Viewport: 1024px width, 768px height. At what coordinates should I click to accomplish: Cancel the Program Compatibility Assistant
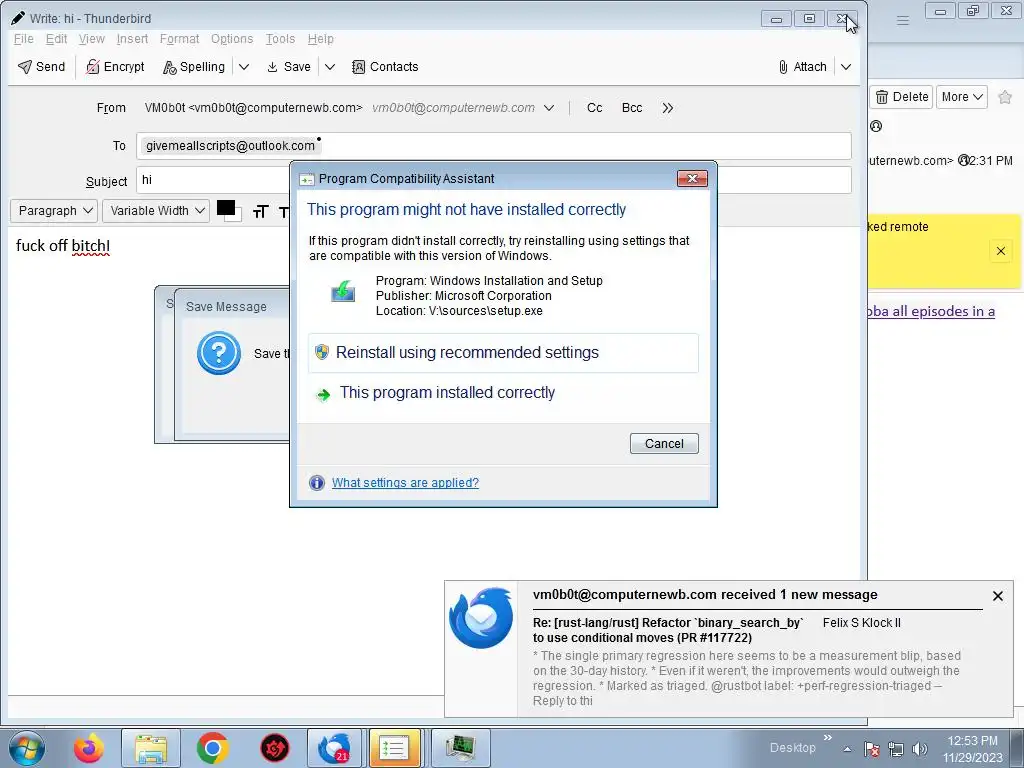pos(664,443)
